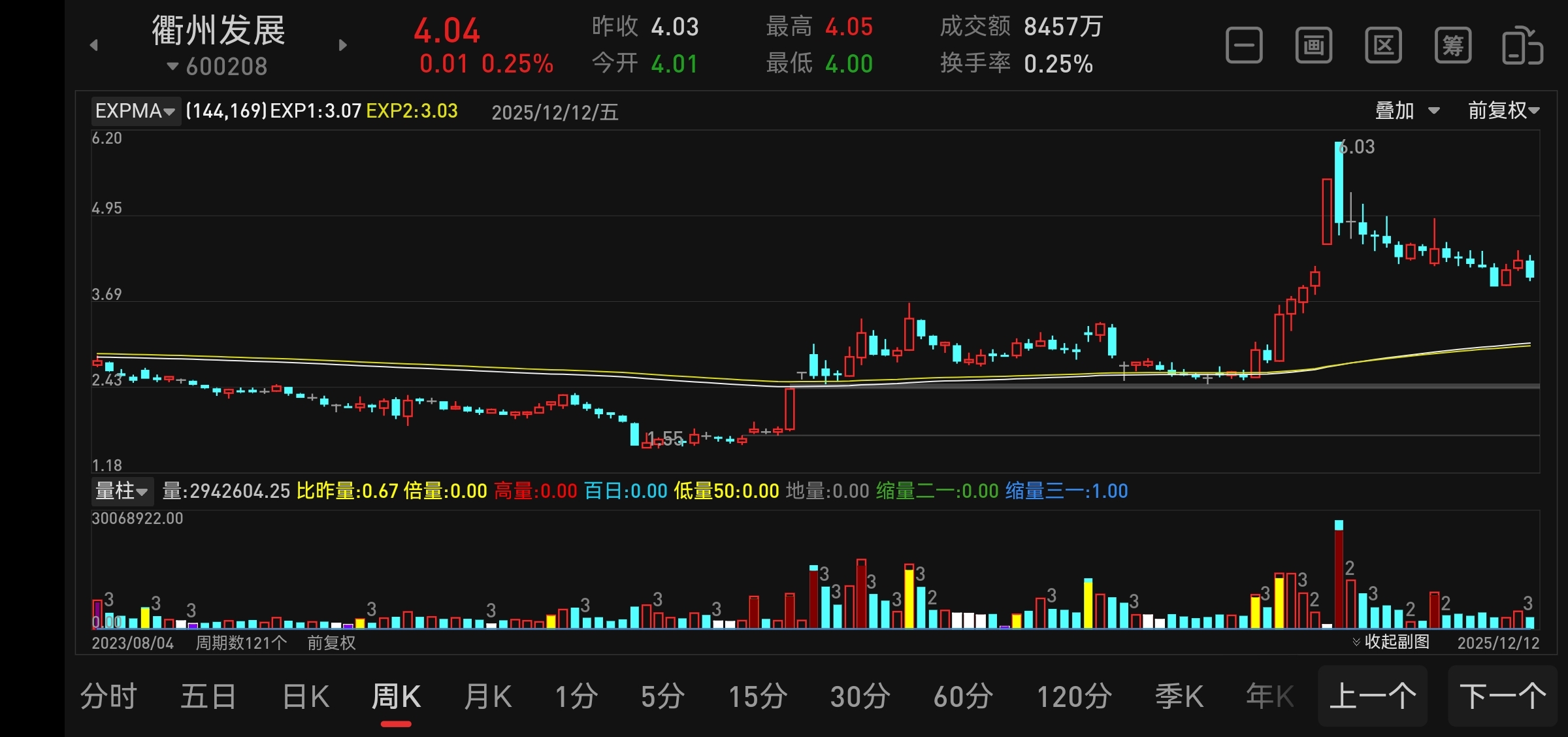
Task: Select the 60分 period tab
Action: point(963,696)
